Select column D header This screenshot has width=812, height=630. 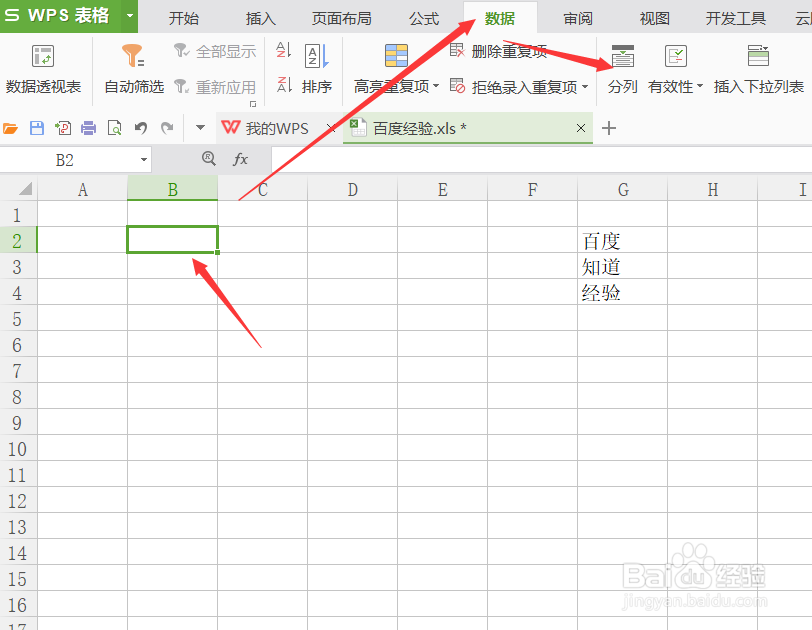coord(353,189)
